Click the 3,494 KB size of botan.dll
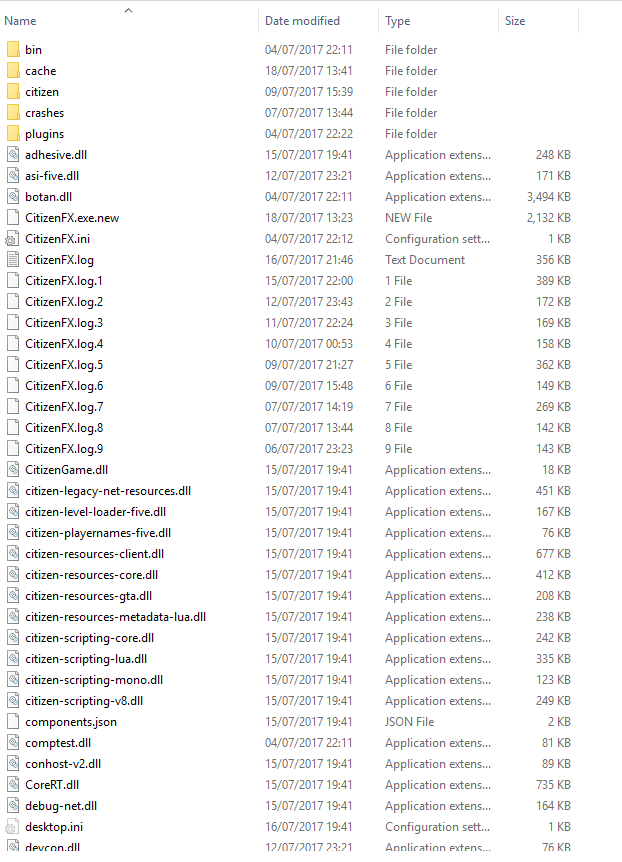 tap(548, 197)
